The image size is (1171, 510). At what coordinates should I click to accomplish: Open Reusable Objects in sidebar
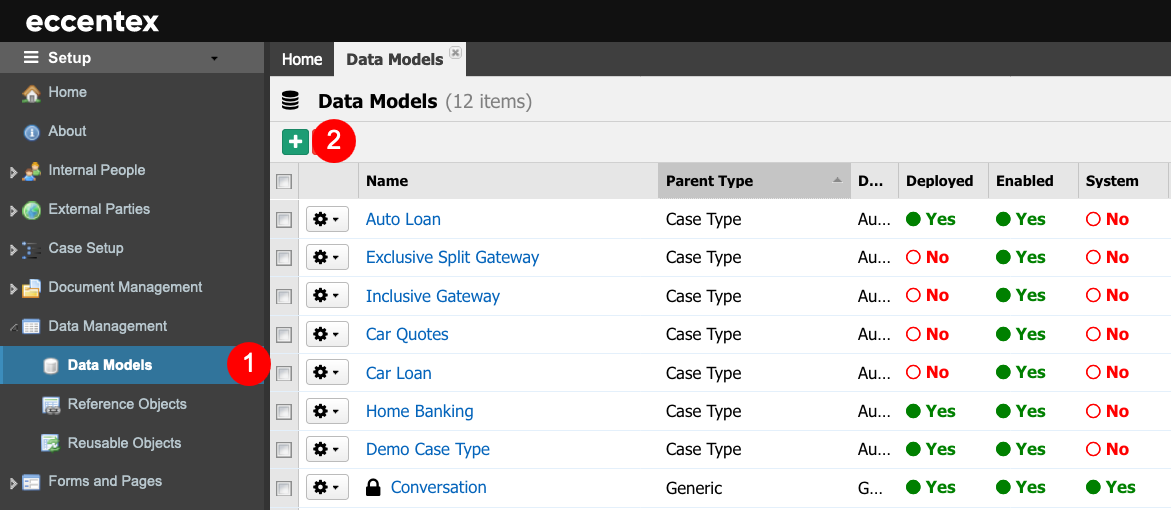(x=124, y=443)
